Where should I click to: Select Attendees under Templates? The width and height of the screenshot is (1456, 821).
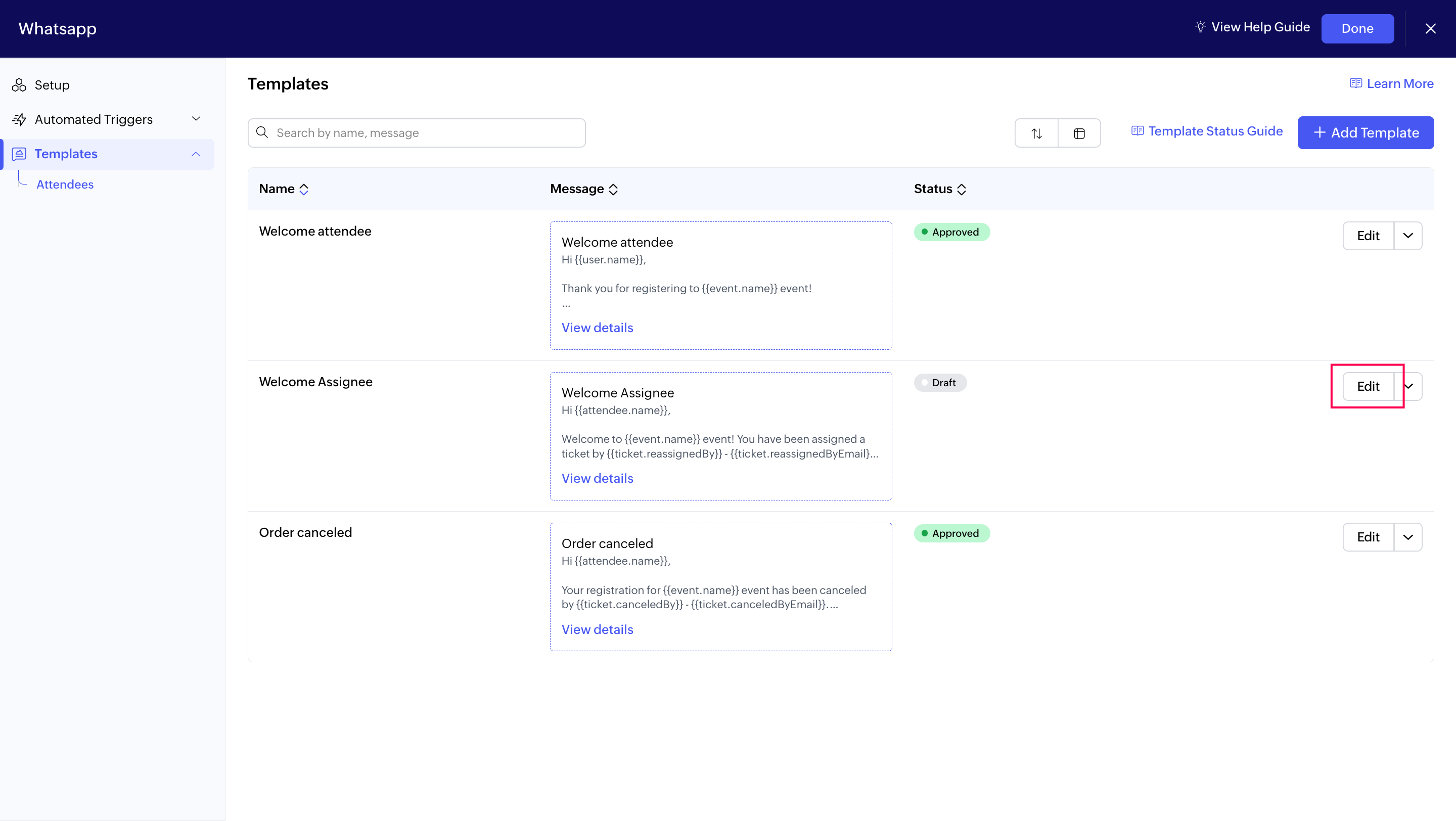click(65, 184)
